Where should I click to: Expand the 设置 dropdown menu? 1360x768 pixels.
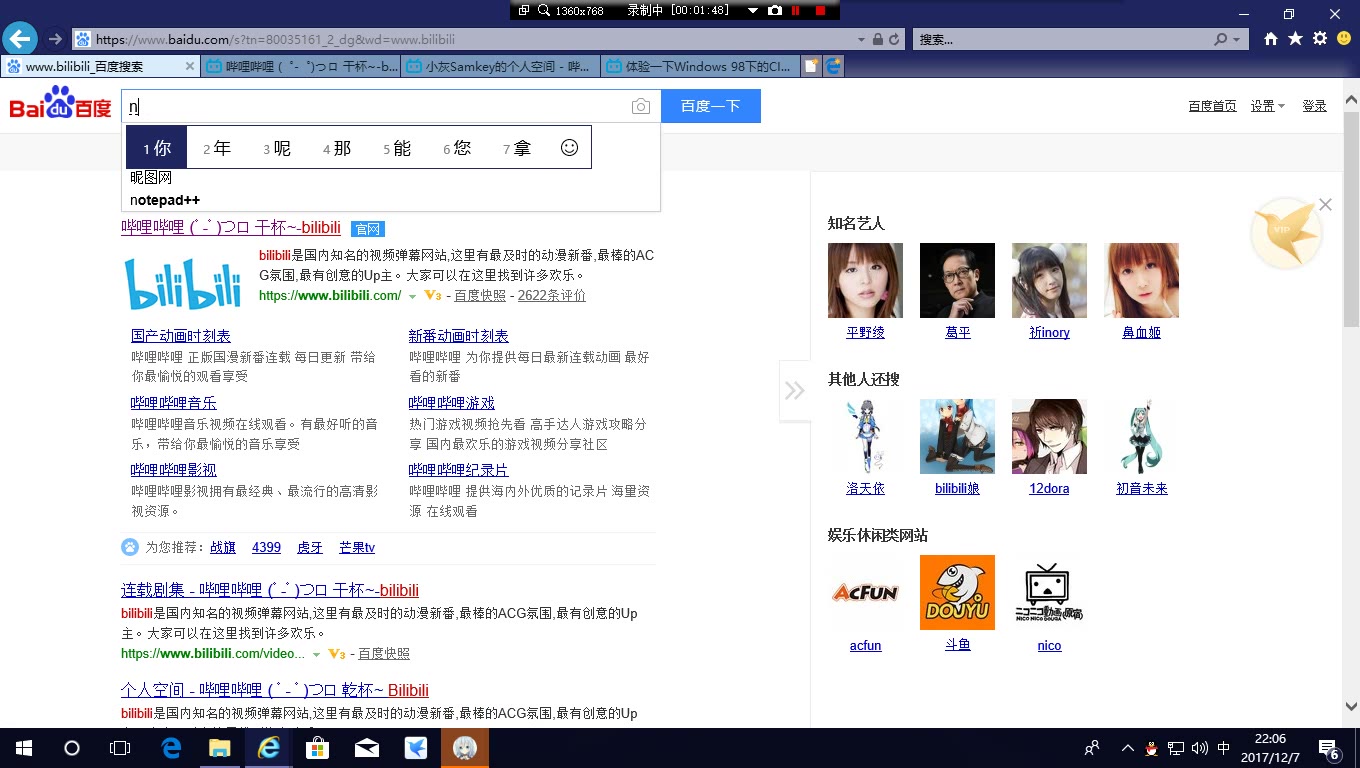point(1267,106)
